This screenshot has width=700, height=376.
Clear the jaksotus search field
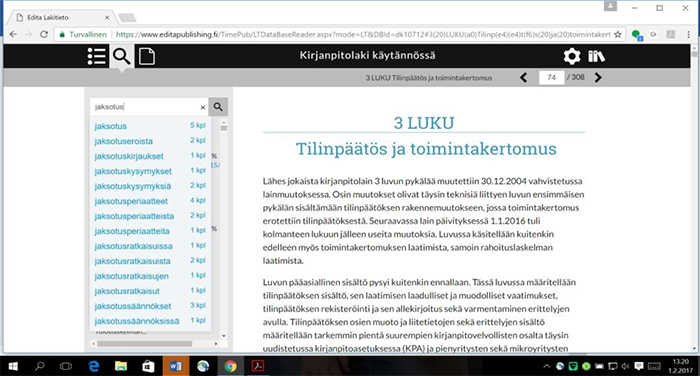203,107
